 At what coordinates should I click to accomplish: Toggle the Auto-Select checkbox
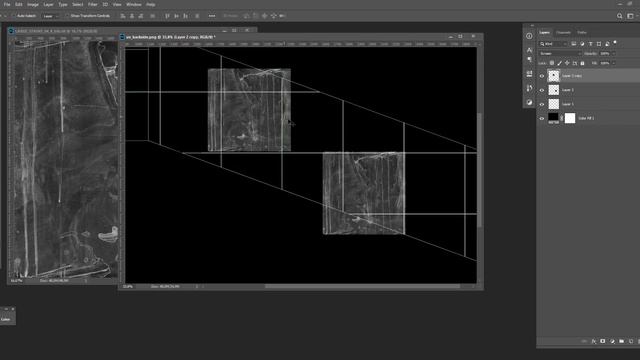tap(13, 16)
